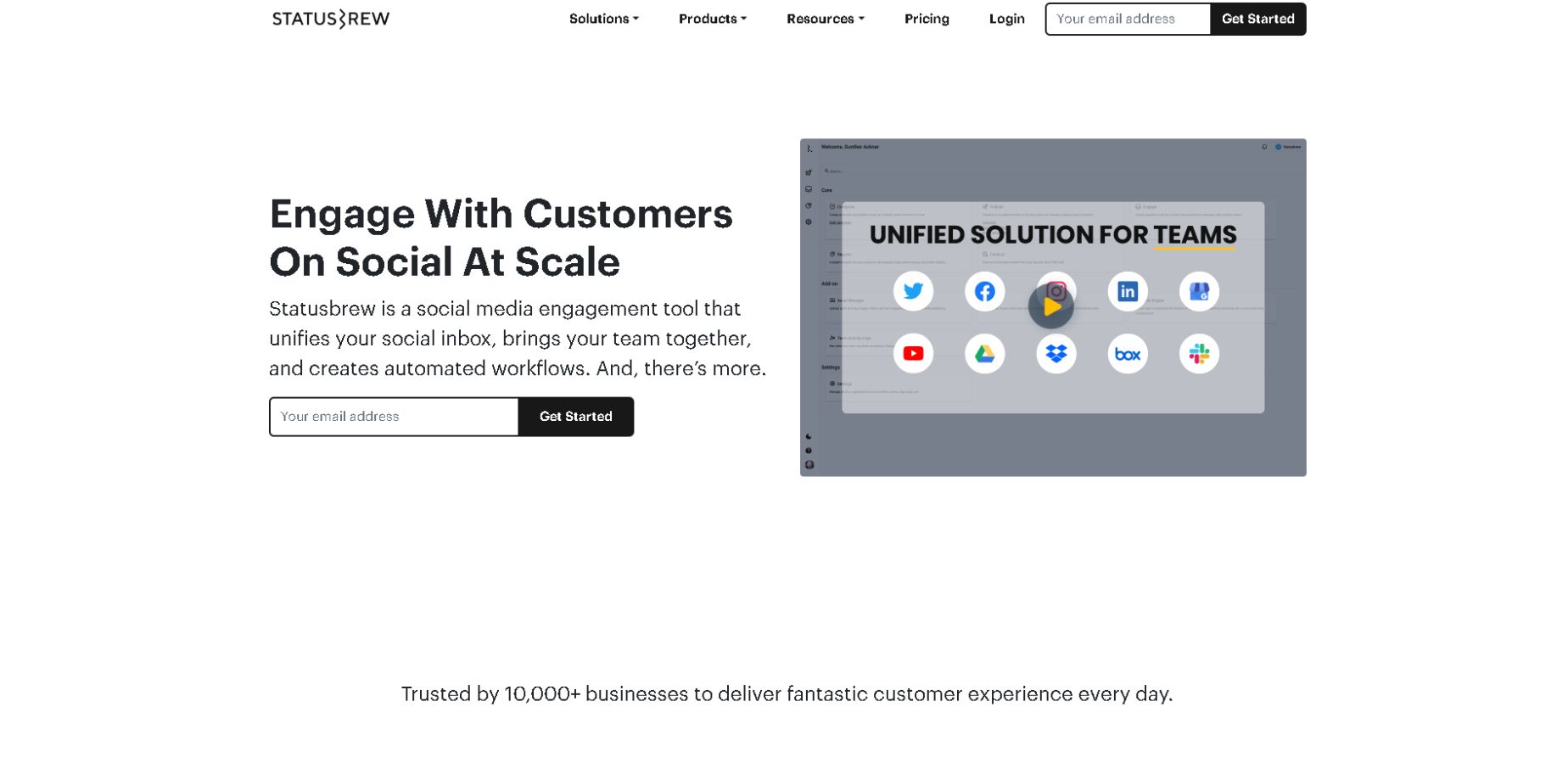Click the 'Engage With Customers' headline
Viewport: 1568px width, 763px height.
[501, 238]
